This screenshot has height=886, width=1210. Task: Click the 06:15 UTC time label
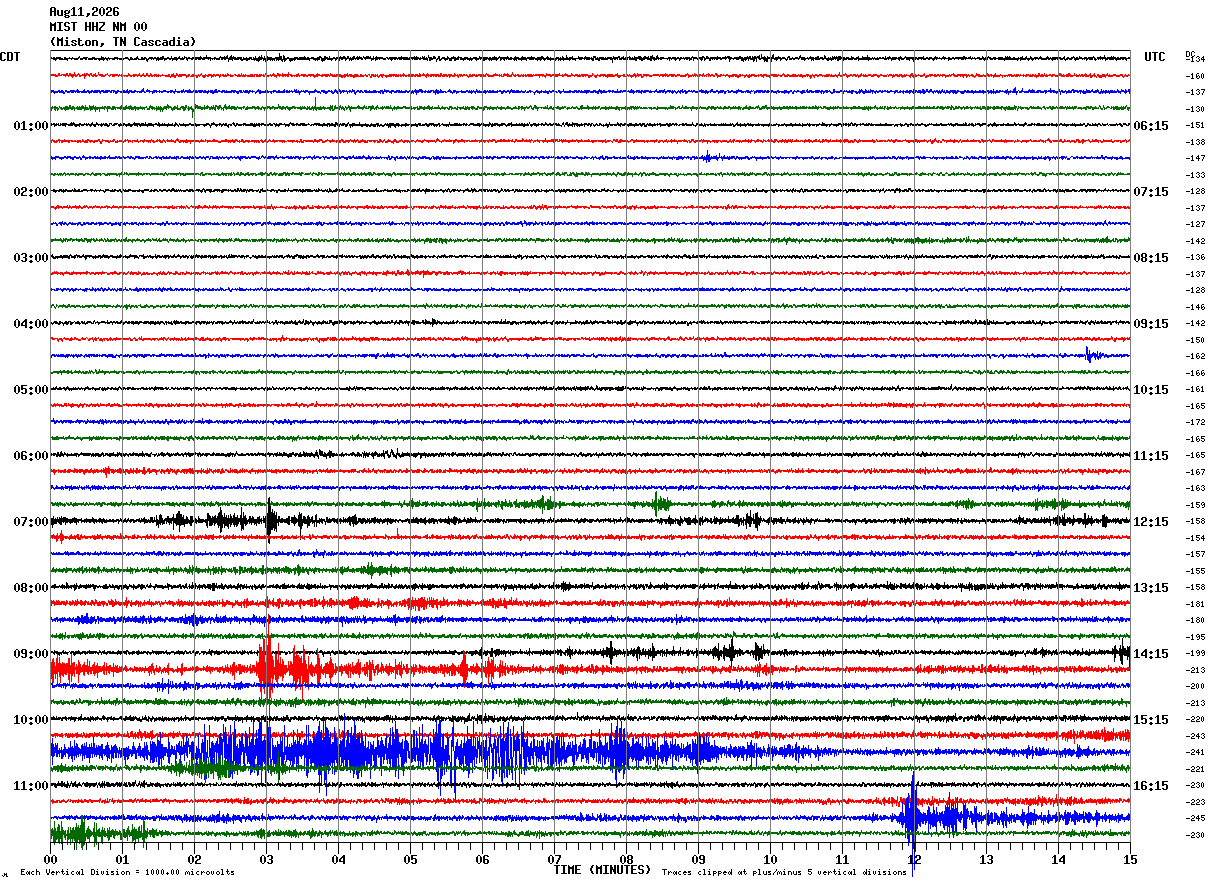tap(1150, 126)
